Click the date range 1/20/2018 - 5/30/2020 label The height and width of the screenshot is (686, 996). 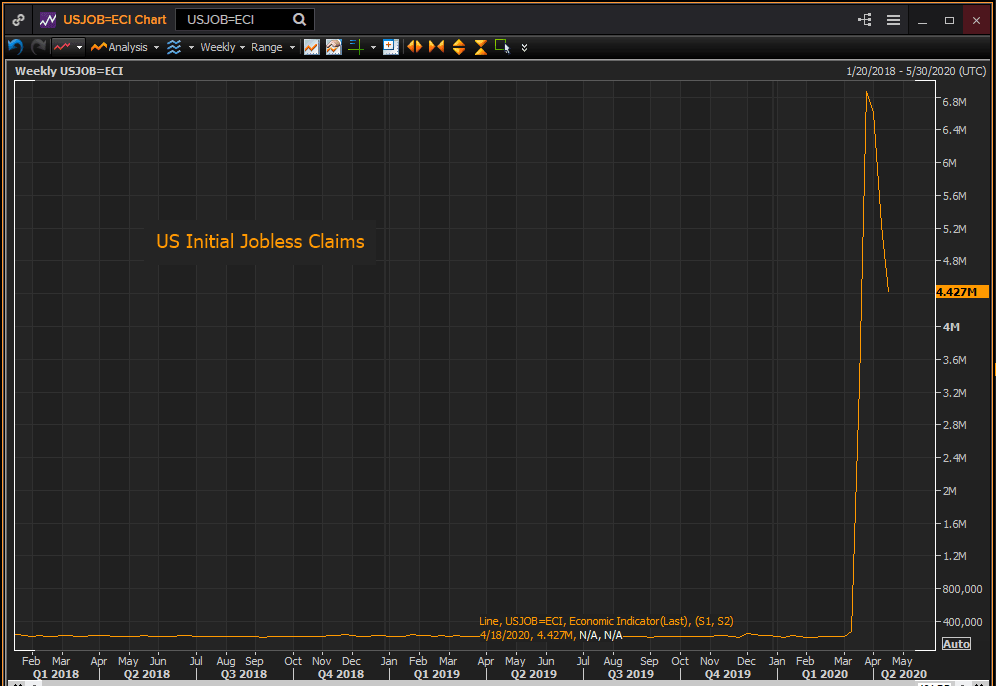pos(915,71)
